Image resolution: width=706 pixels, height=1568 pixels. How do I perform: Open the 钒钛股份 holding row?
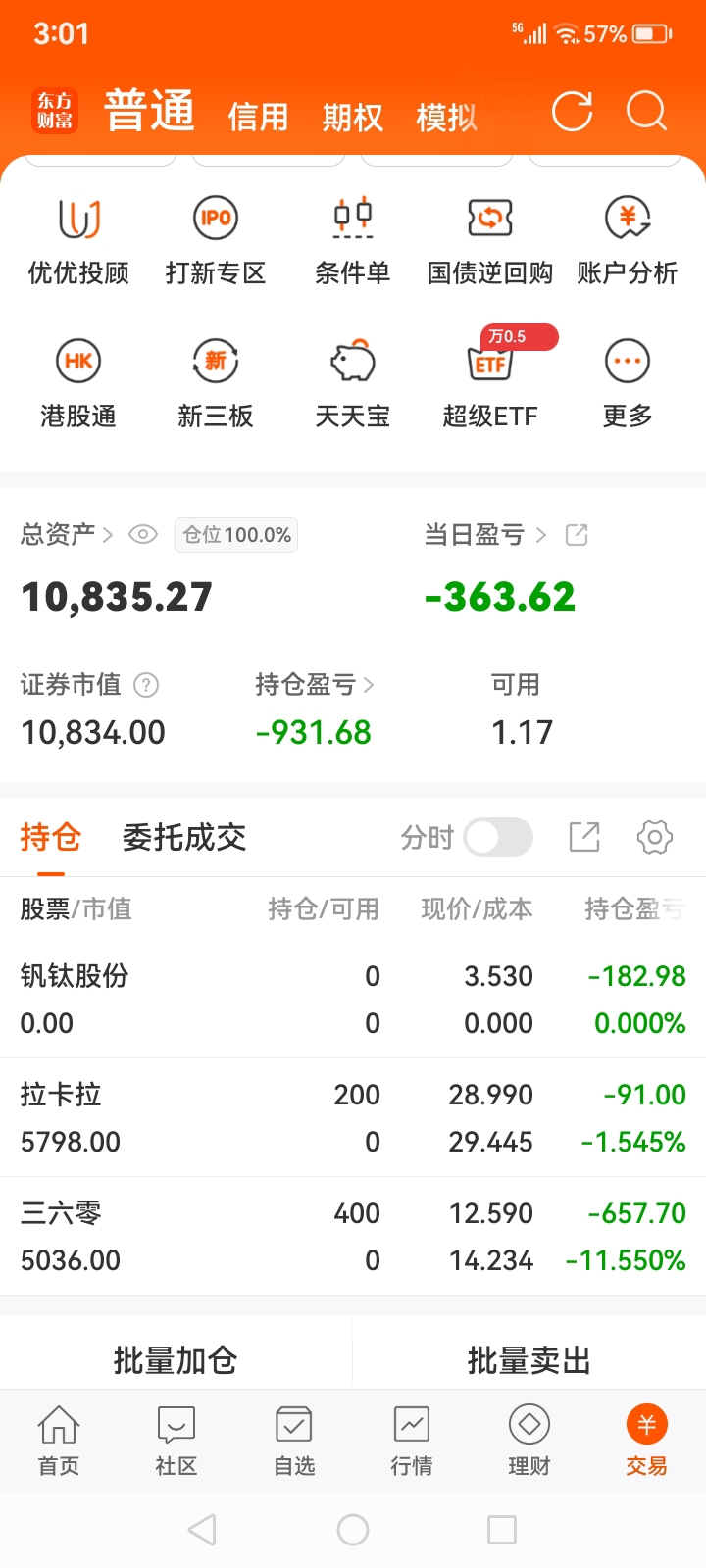pos(353,999)
